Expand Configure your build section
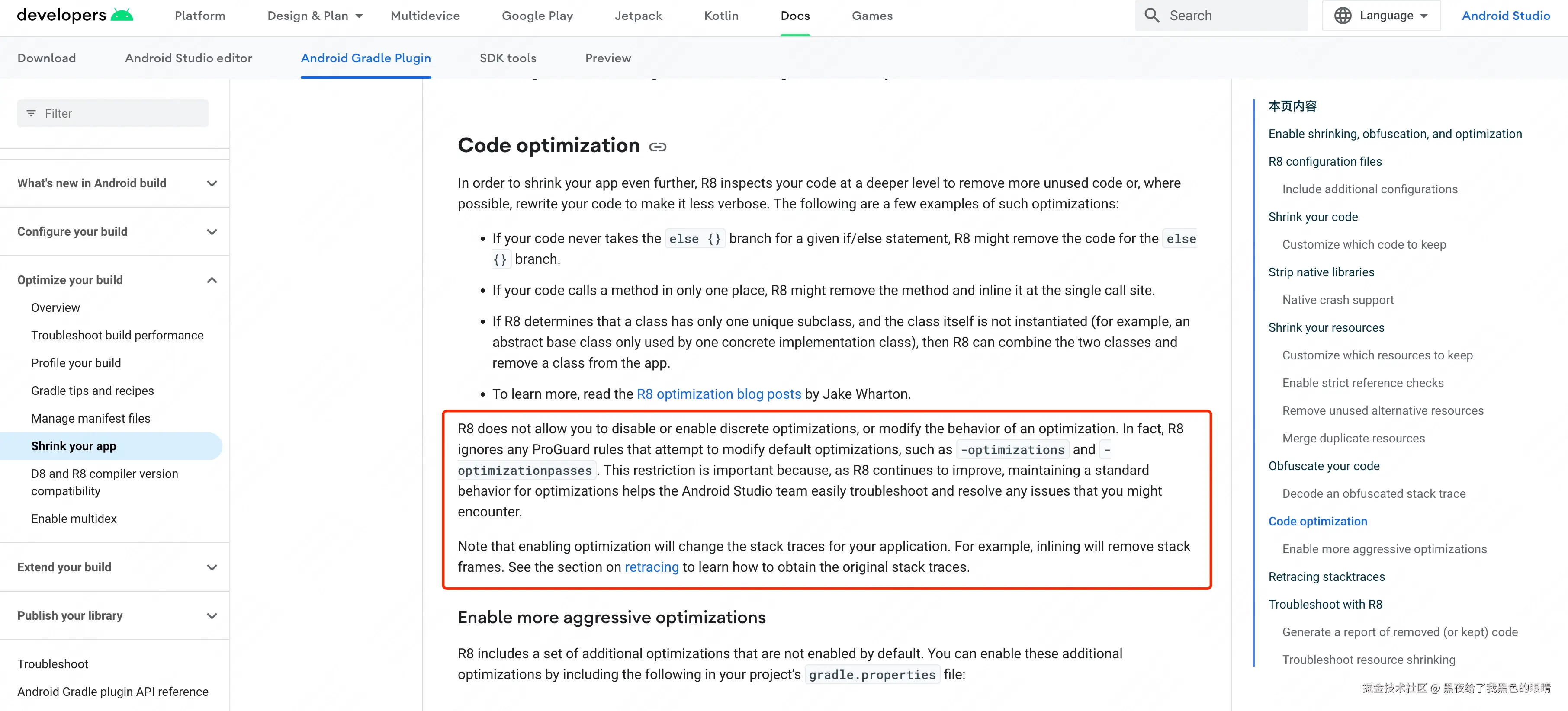This screenshot has height=711, width=1568. (211, 232)
